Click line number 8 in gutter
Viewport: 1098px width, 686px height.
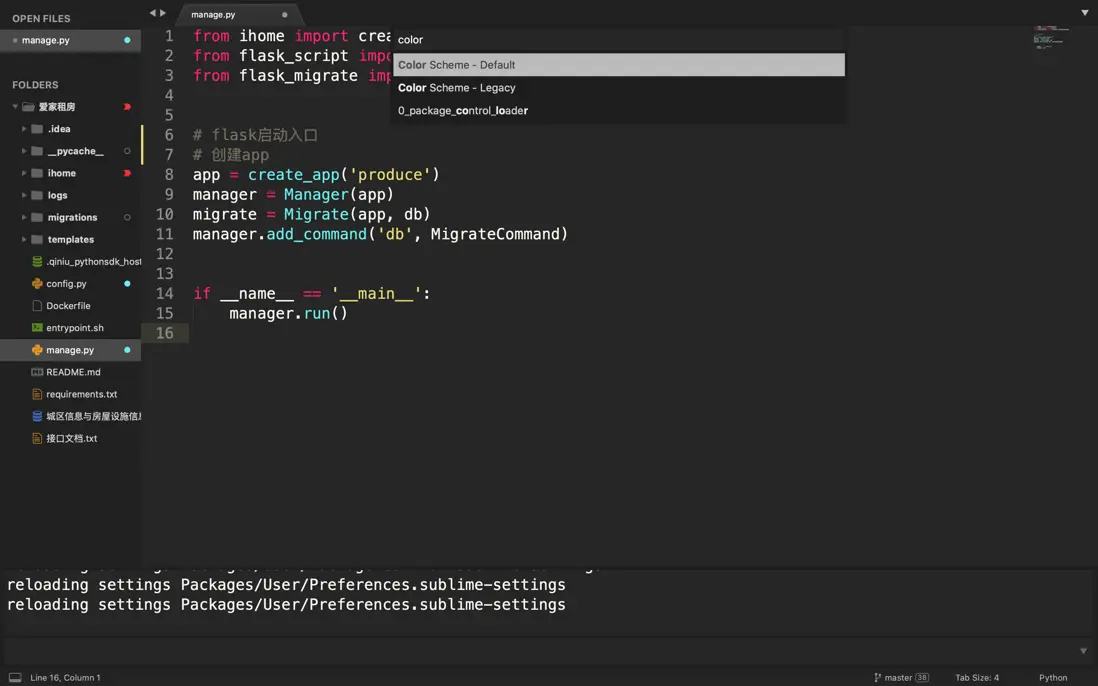pyautogui.click(x=169, y=174)
